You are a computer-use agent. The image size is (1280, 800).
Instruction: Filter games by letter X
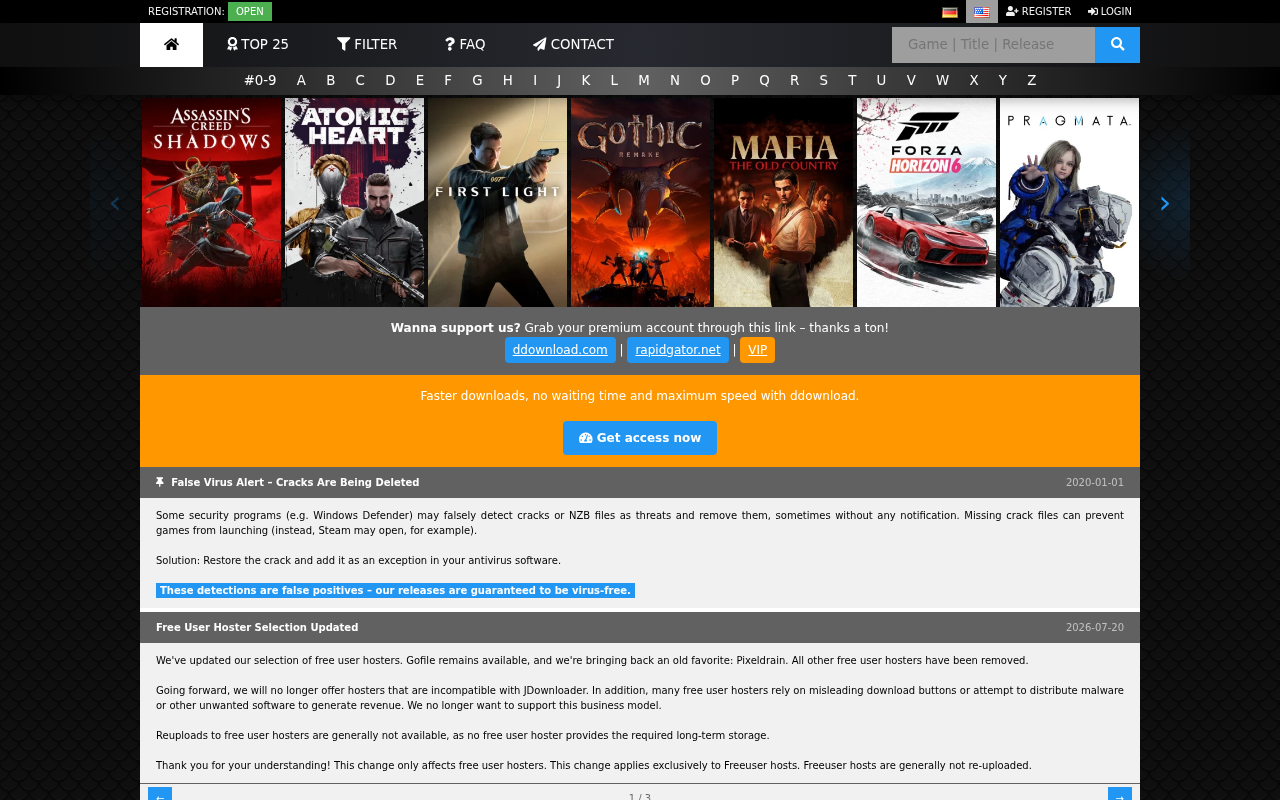pyautogui.click(x=974, y=81)
